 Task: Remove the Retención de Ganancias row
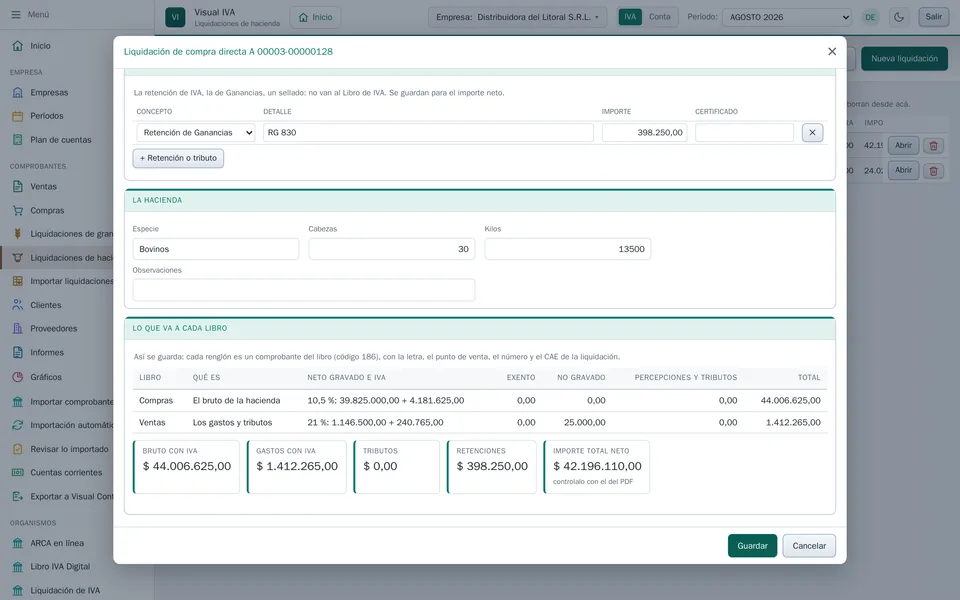click(x=812, y=132)
